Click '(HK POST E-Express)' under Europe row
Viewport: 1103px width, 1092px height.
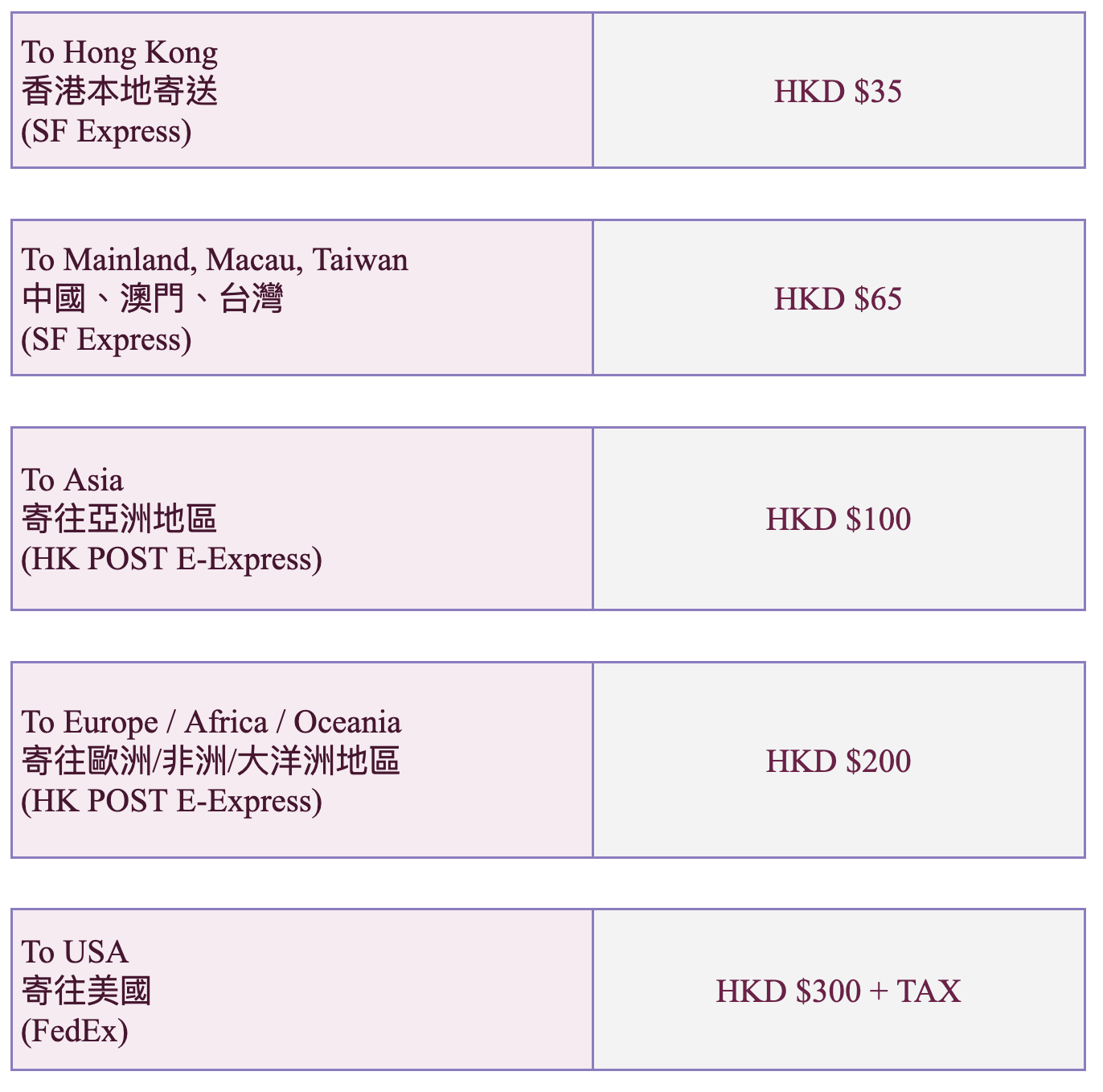click(172, 801)
